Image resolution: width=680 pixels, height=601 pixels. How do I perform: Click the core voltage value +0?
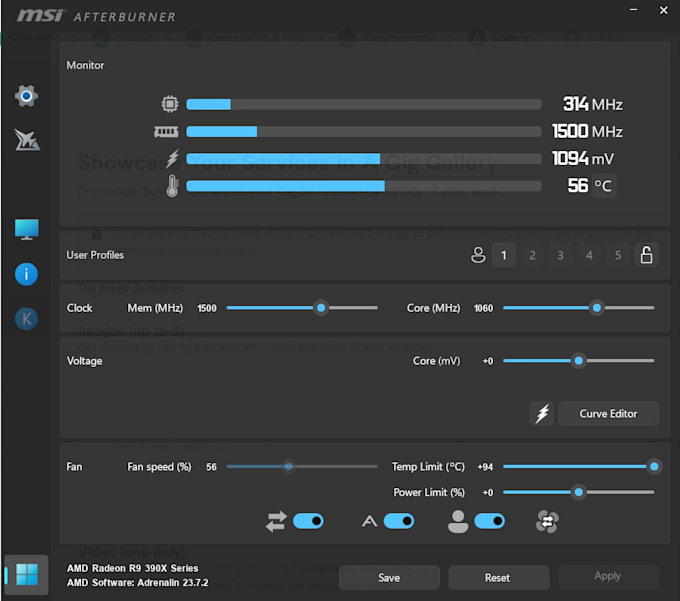pos(488,361)
